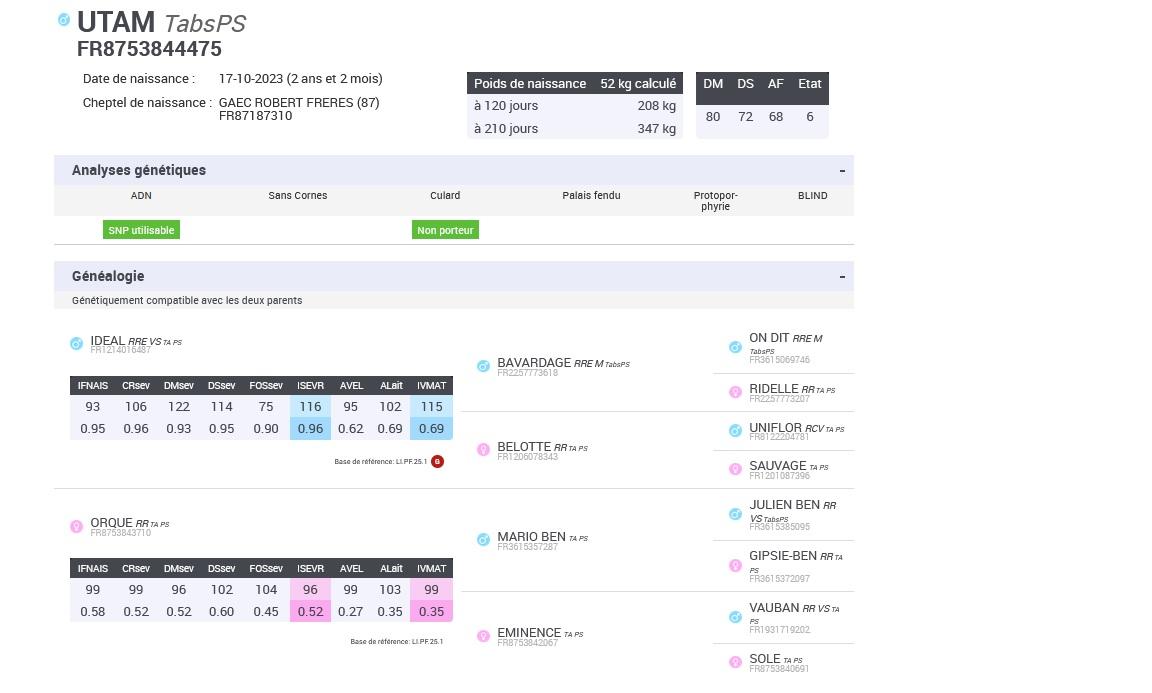Click the female icon beside EMINENCE
Viewport: 1152px width, 693px height.
[x=483, y=636]
